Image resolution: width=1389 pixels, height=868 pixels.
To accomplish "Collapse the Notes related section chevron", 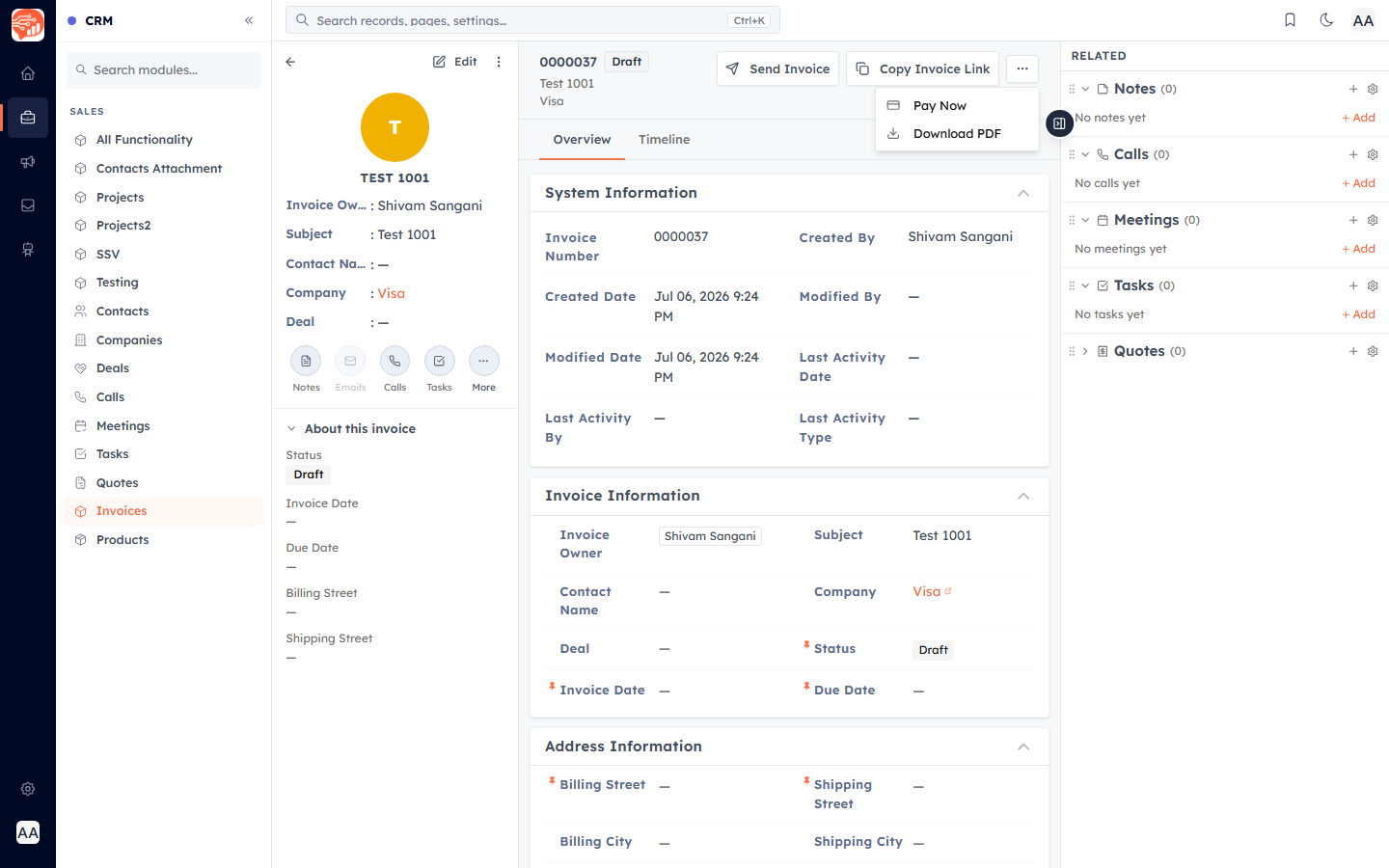I will coord(1085,89).
